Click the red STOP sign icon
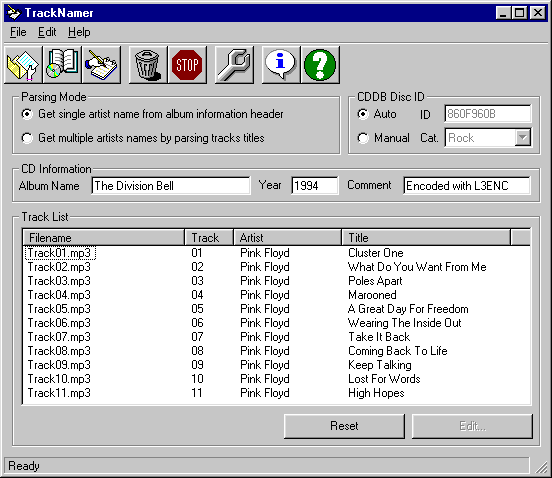552x478 pixels. pos(187,65)
